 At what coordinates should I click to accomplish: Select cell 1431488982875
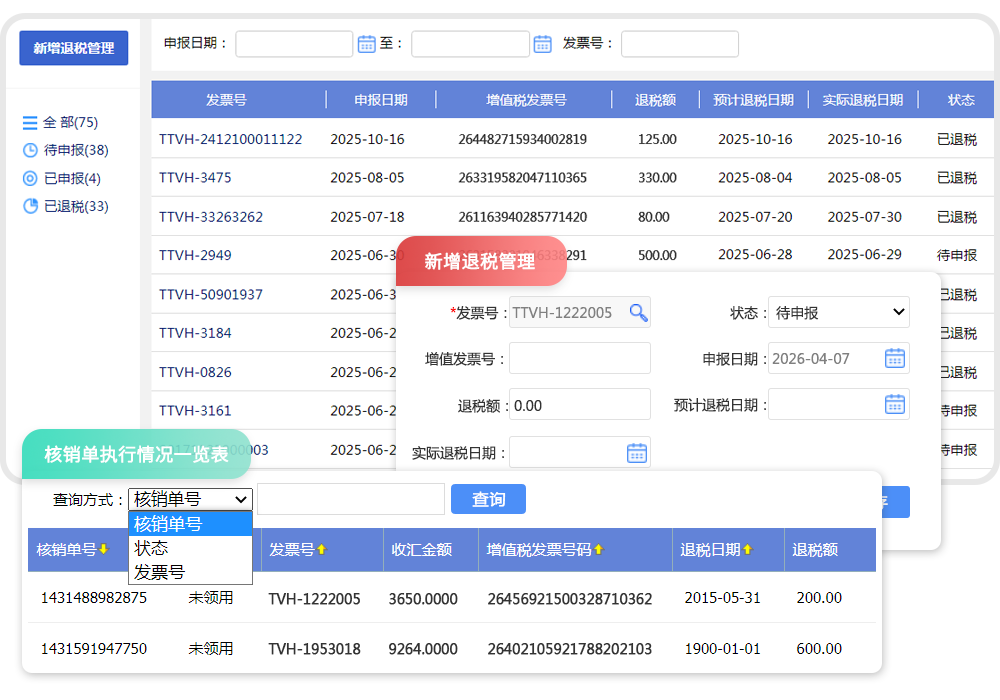click(x=94, y=598)
